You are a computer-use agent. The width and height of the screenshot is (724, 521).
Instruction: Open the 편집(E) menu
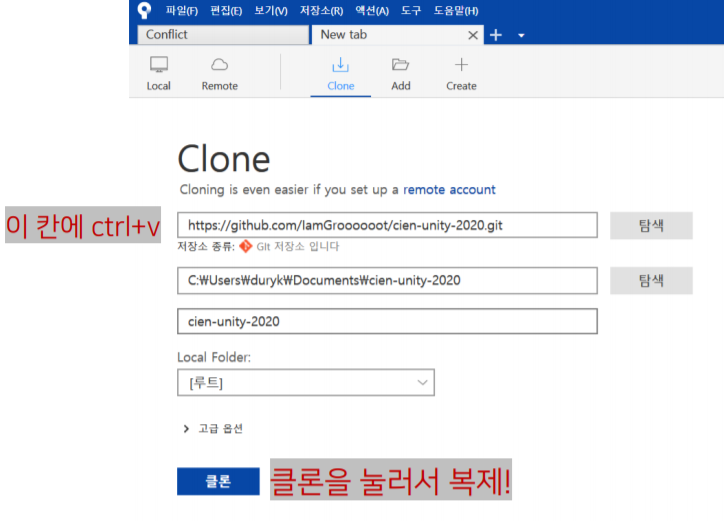point(226,11)
